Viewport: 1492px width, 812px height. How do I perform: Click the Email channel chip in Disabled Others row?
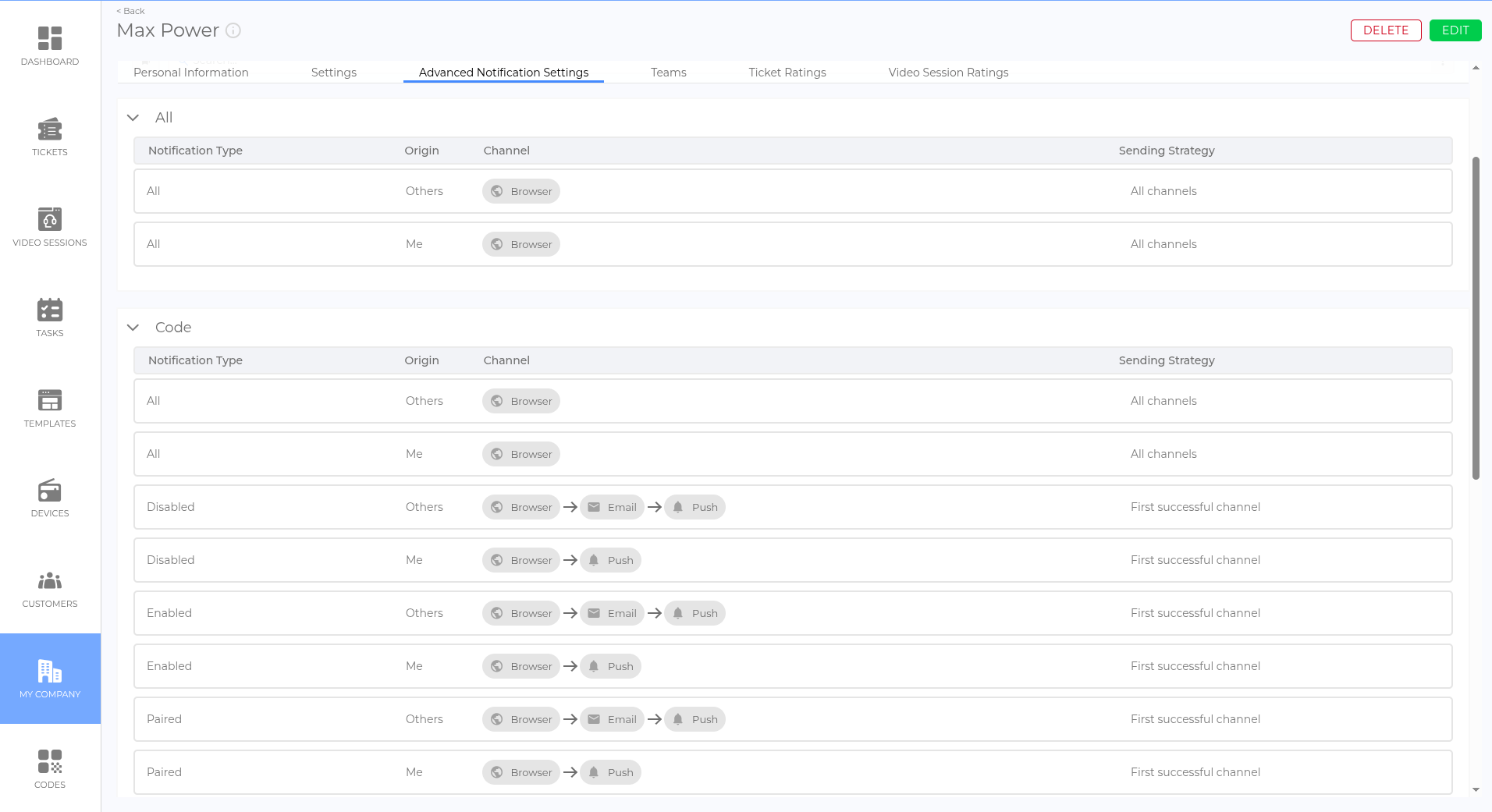tap(613, 507)
